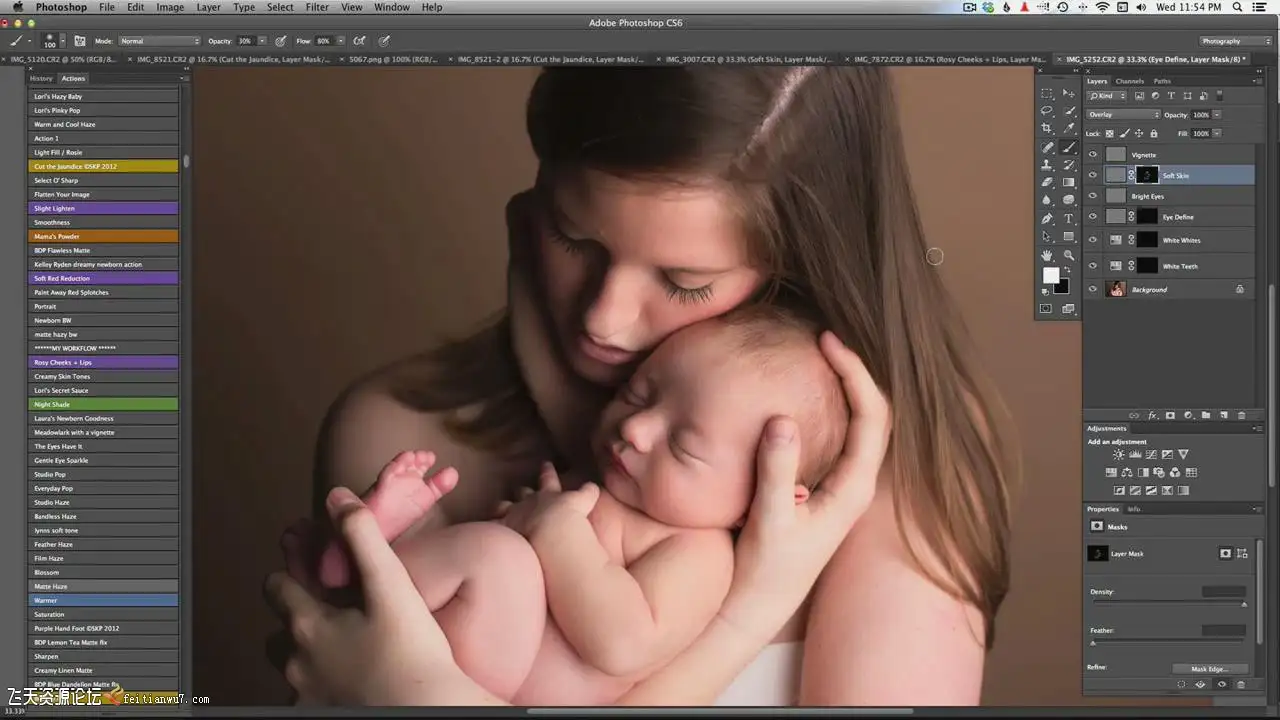Open the Layer menu
This screenshot has height=720, width=1280.
208,7
